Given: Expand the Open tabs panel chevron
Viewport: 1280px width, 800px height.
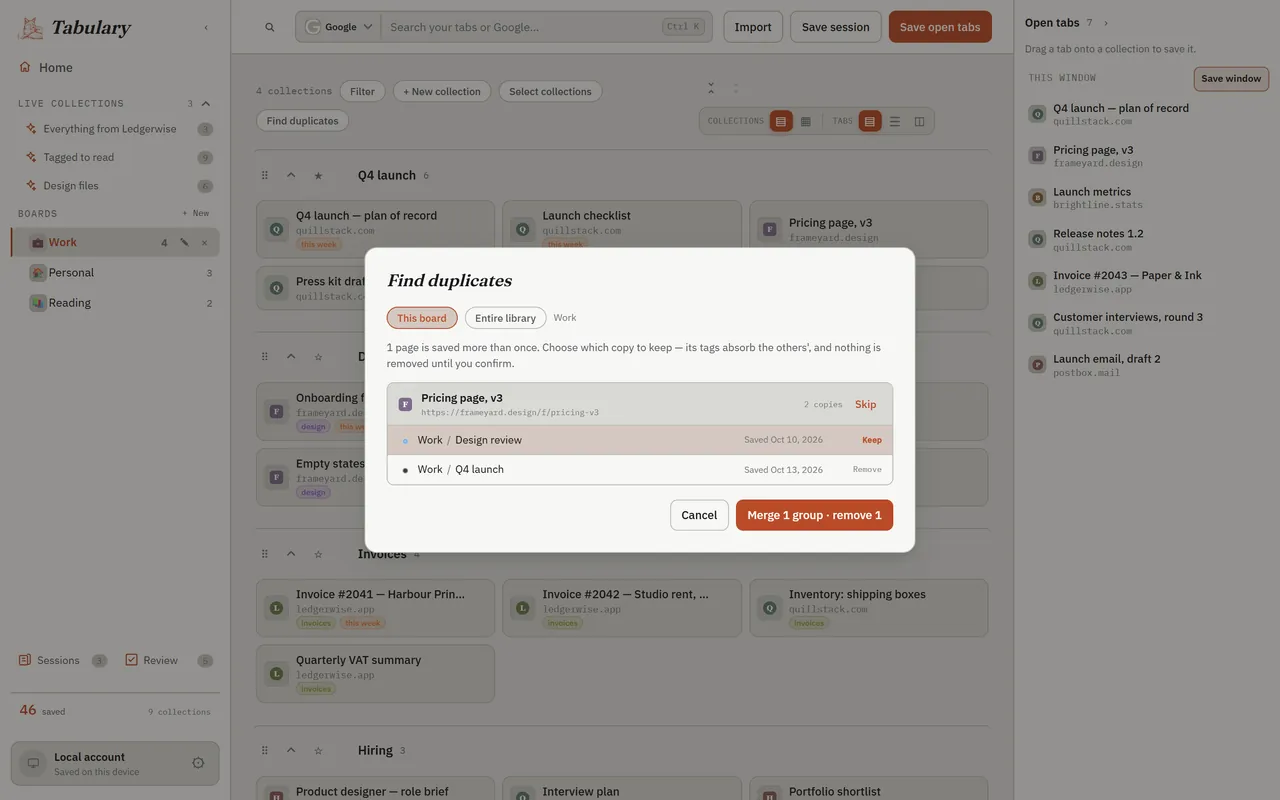Looking at the screenshot, I should tap(1105, 23).
